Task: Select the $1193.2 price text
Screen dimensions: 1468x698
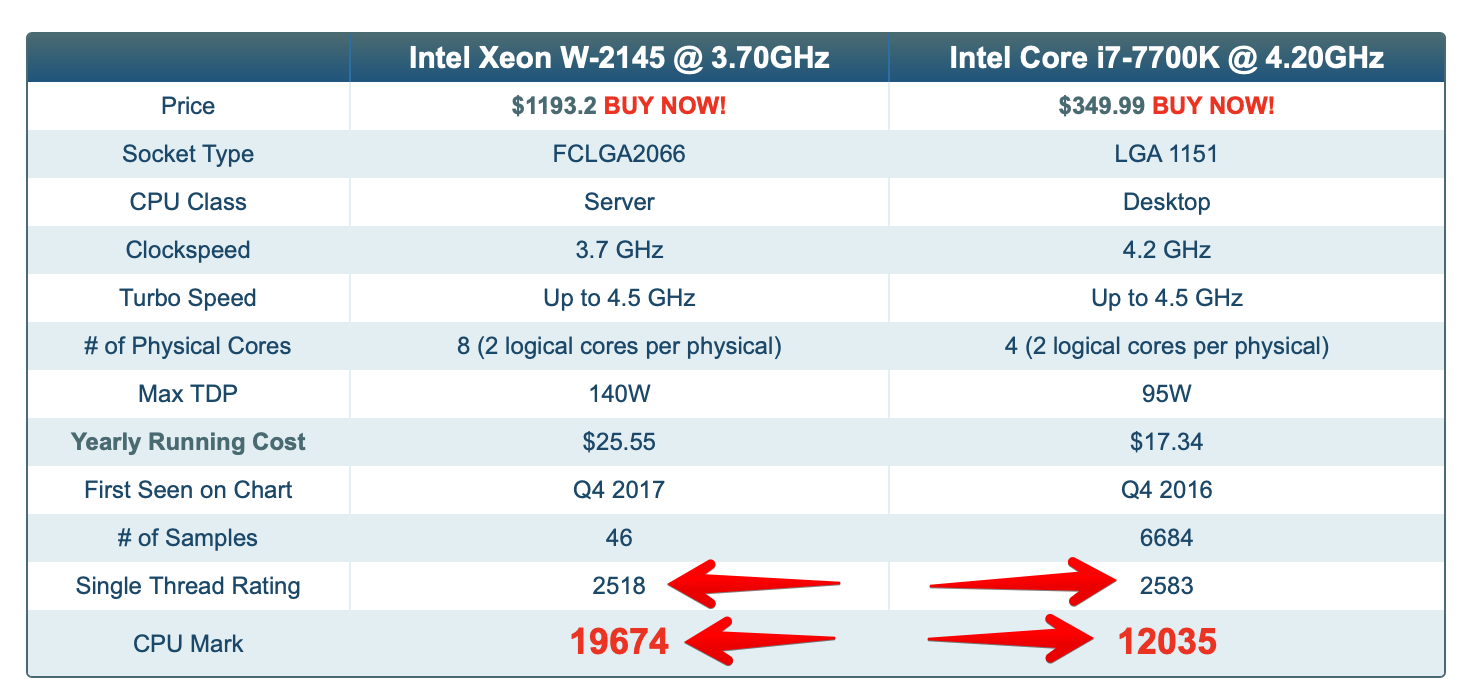Action: click(x=553, y=106)
